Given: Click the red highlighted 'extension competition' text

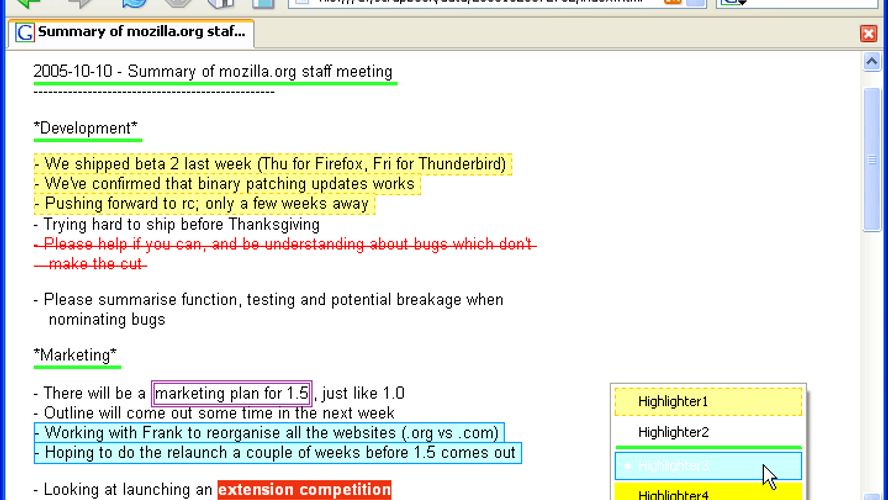Looking at the screenshot, I should 304,490.
